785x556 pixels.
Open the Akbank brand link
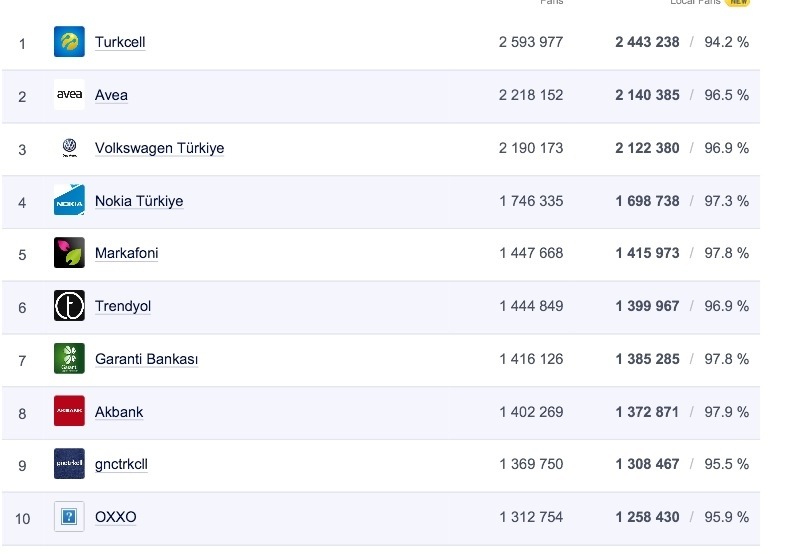tap(119, 412)
